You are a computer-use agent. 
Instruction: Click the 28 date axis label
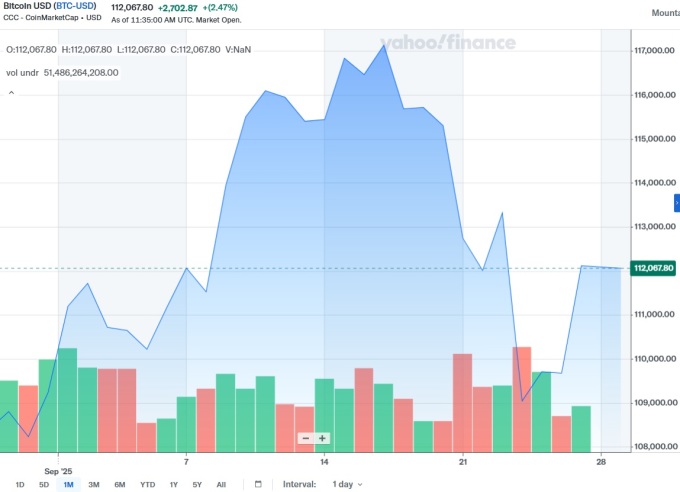[x=601, y=462]
